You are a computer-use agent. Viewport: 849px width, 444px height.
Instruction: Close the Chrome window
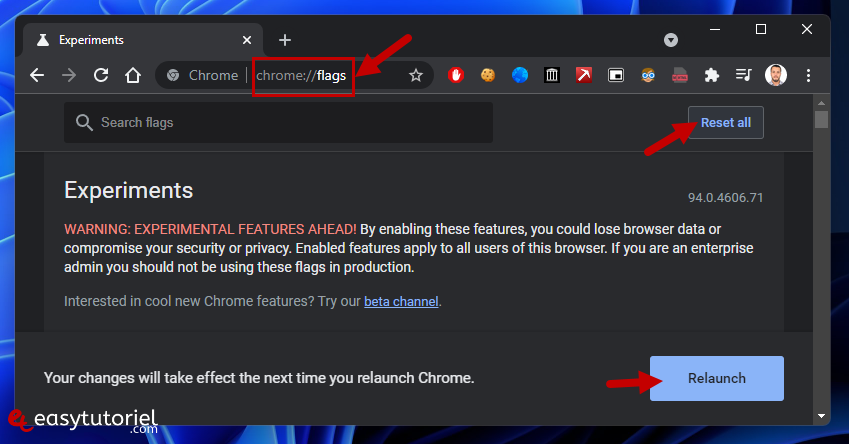point(807,29)
